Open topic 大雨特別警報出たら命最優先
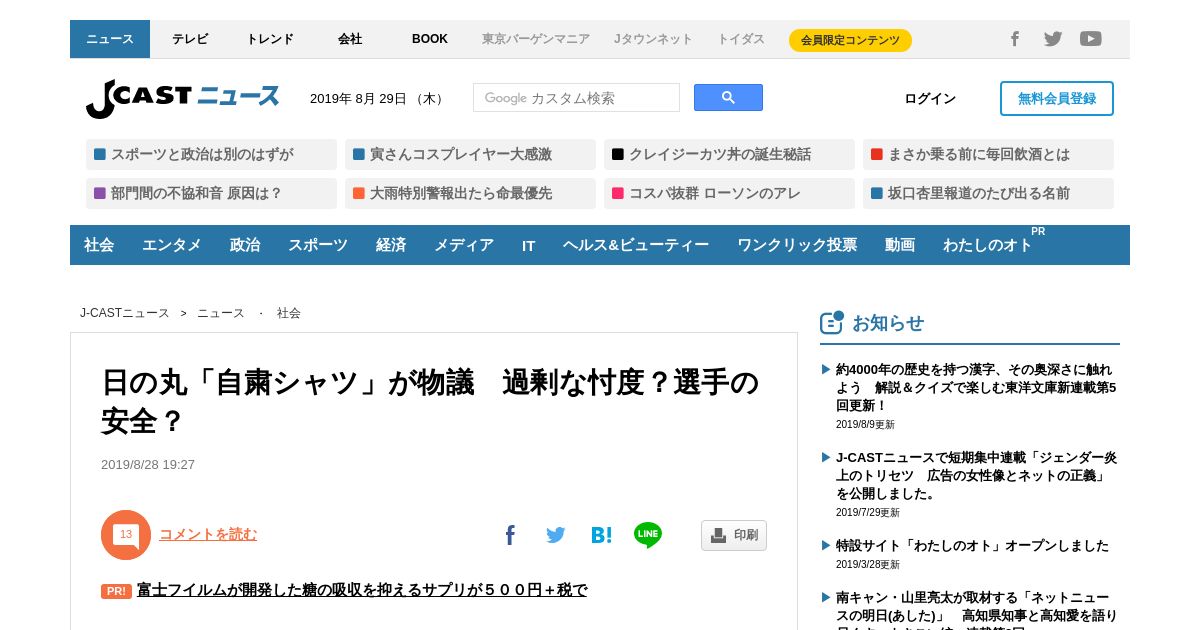The image size is (1200, 630). (x=470, y=193)
